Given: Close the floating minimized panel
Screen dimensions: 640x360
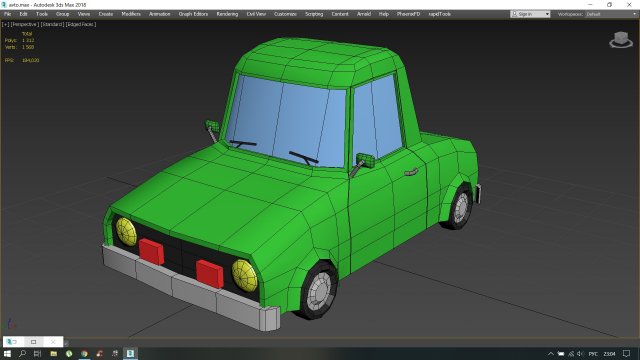Looking at the screenshot, I should click(53, 342).
